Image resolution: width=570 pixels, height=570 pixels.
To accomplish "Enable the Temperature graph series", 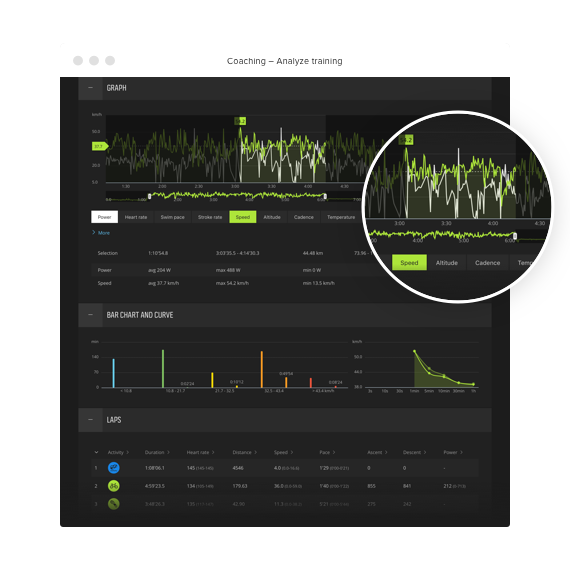I will point(341,217).
